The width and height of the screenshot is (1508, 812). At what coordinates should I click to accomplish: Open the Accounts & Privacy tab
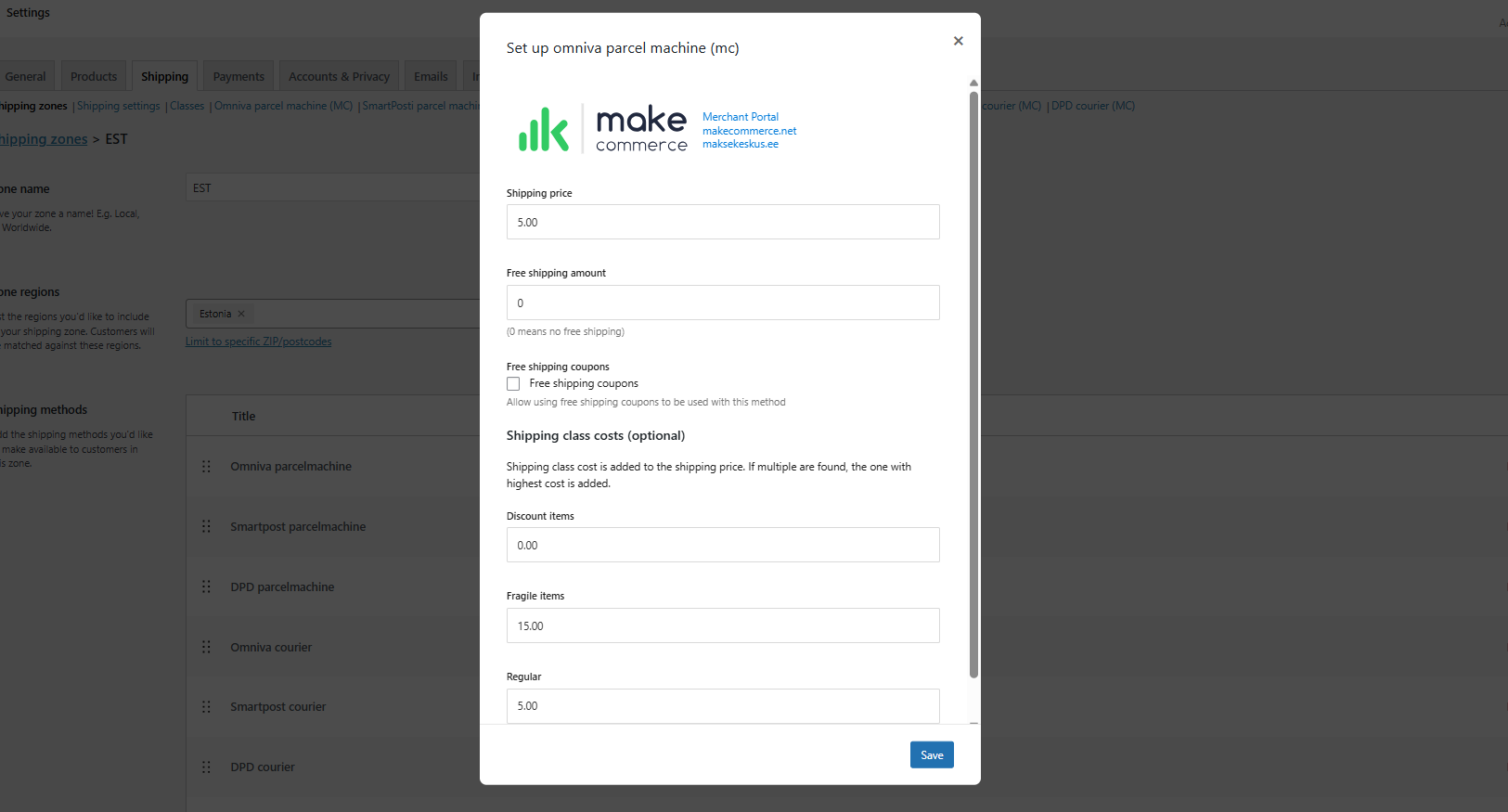[339, 76]
